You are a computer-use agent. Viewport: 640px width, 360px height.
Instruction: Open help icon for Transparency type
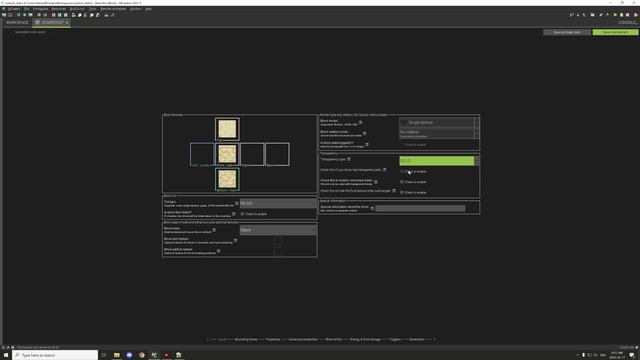pos(349,159)
